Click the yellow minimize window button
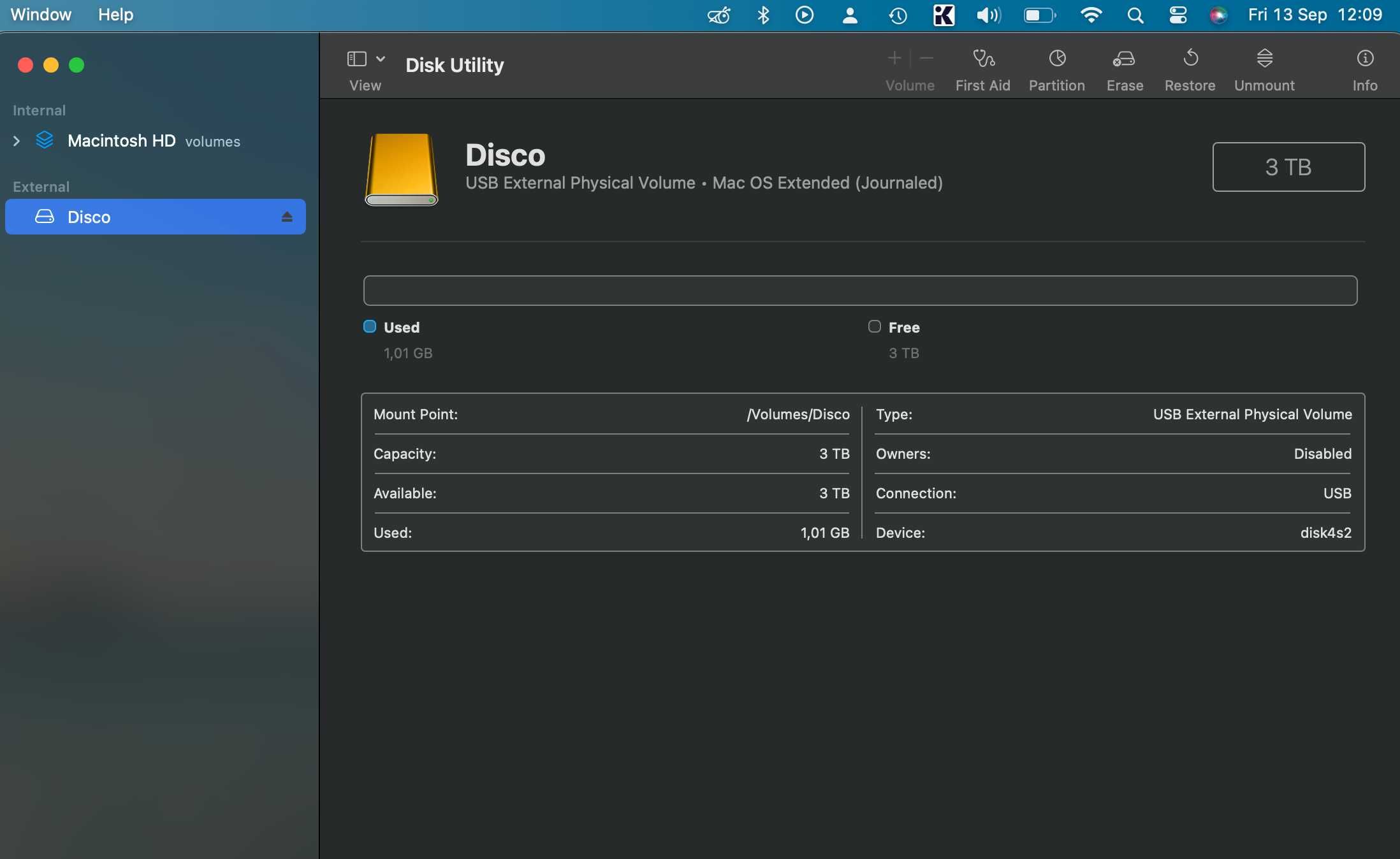Screen dimensions: 1400x859 point(51,65)
